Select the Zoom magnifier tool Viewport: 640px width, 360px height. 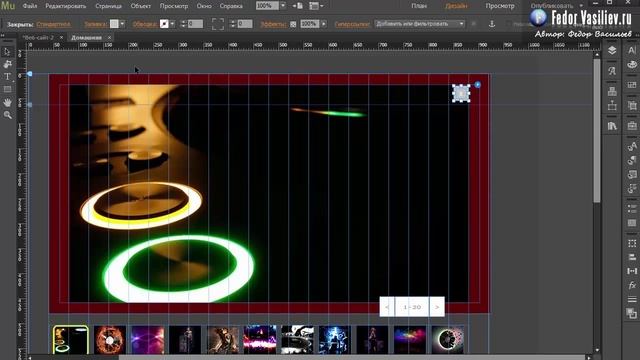[x=7, y=115]
